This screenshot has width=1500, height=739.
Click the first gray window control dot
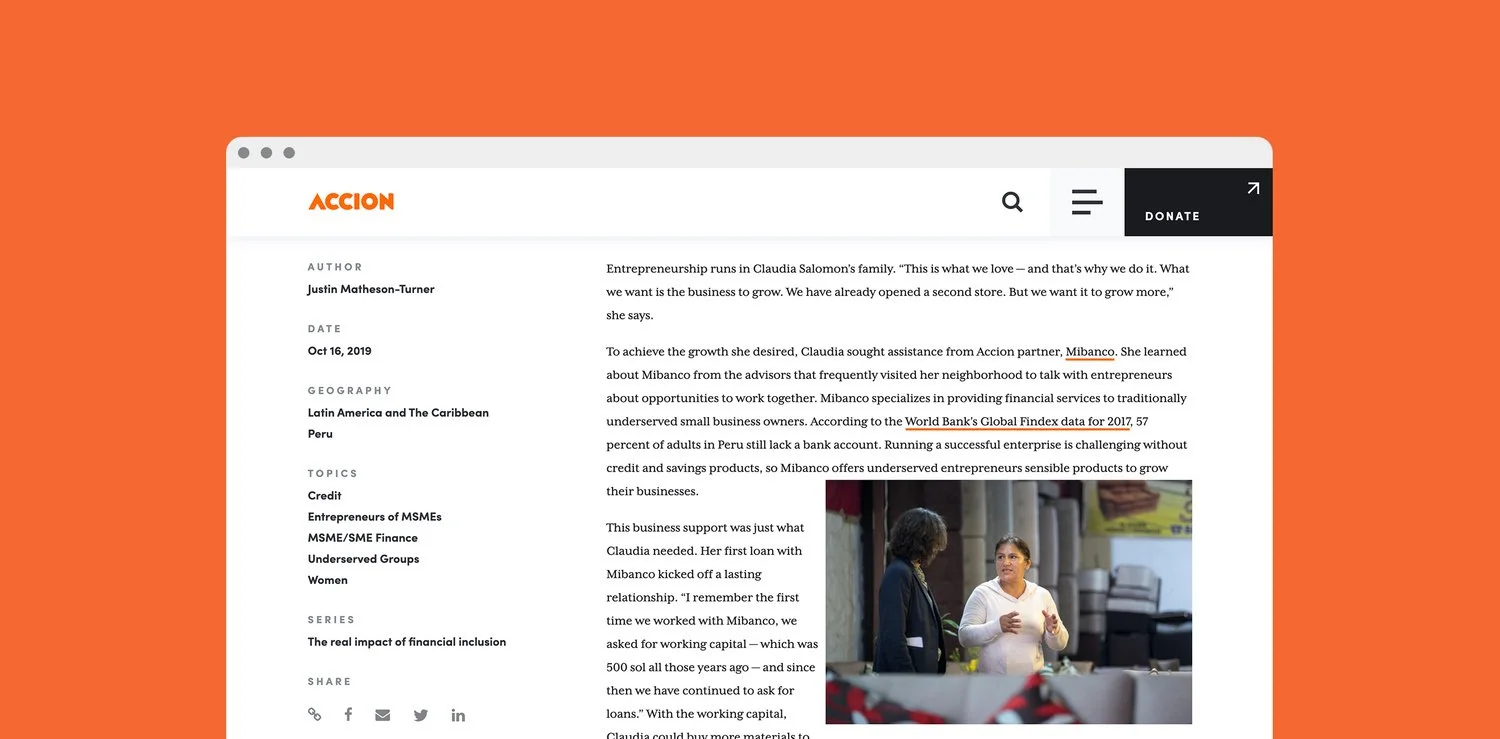point(244,153)
